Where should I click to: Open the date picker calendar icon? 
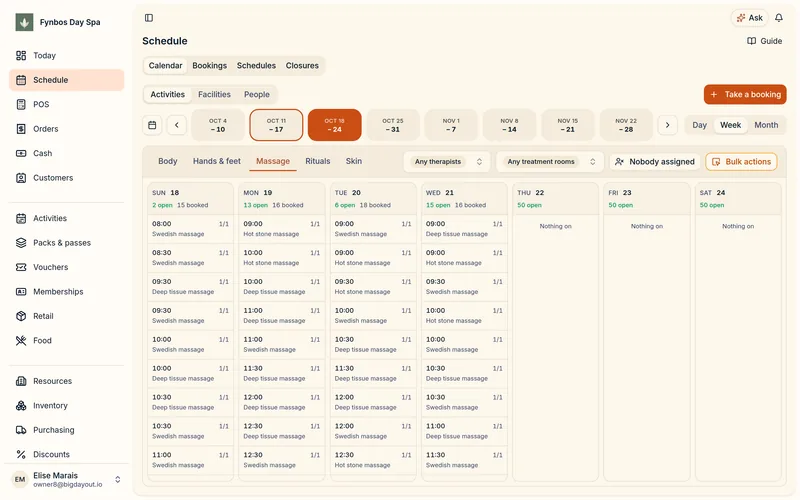click(152, 125)
